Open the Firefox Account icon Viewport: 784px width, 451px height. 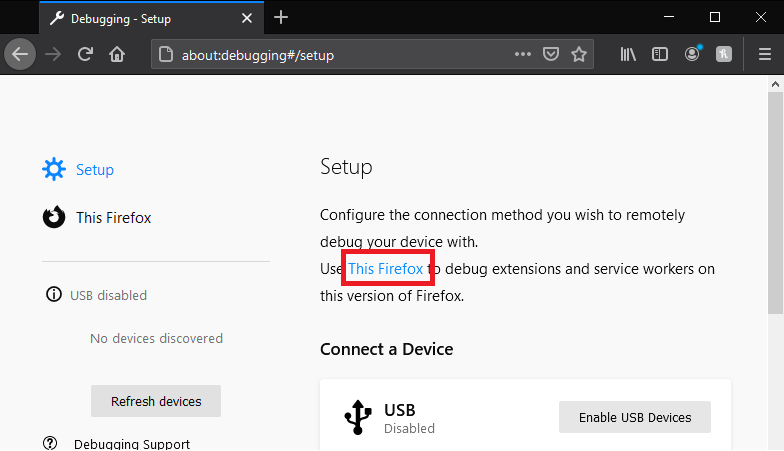(692, 54)
